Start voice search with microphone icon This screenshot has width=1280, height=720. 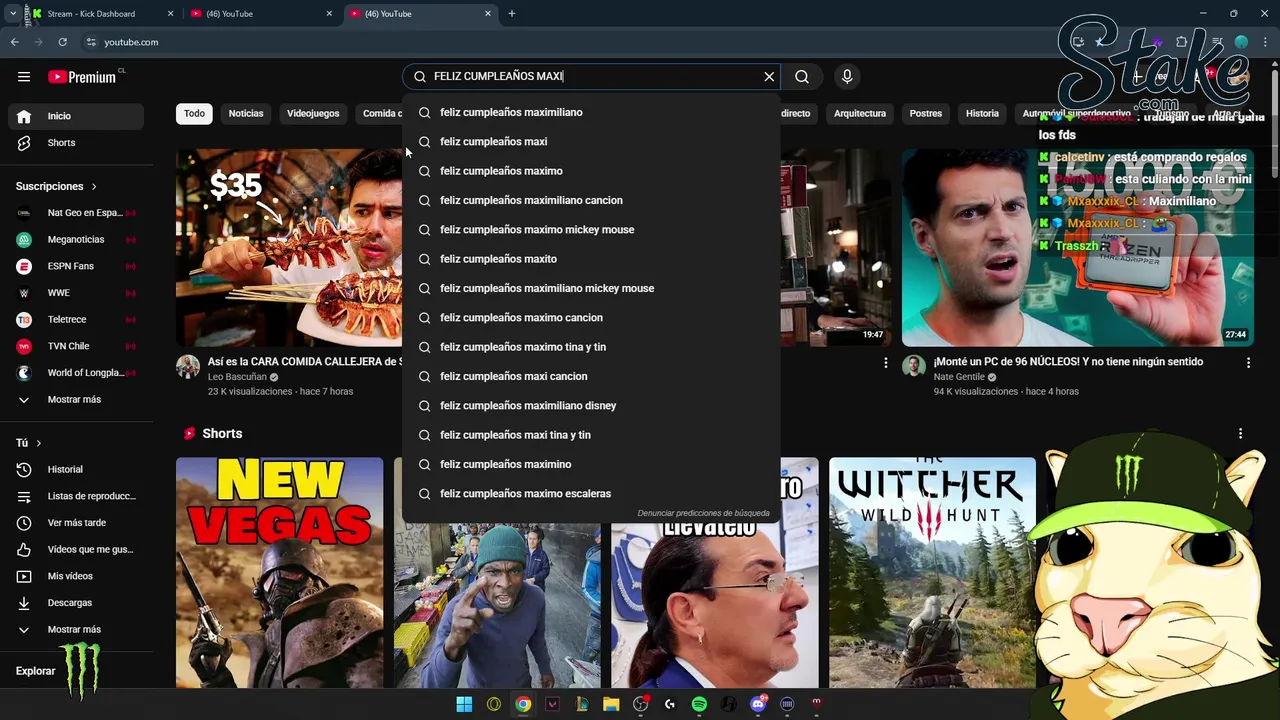[x=847, y=77]
